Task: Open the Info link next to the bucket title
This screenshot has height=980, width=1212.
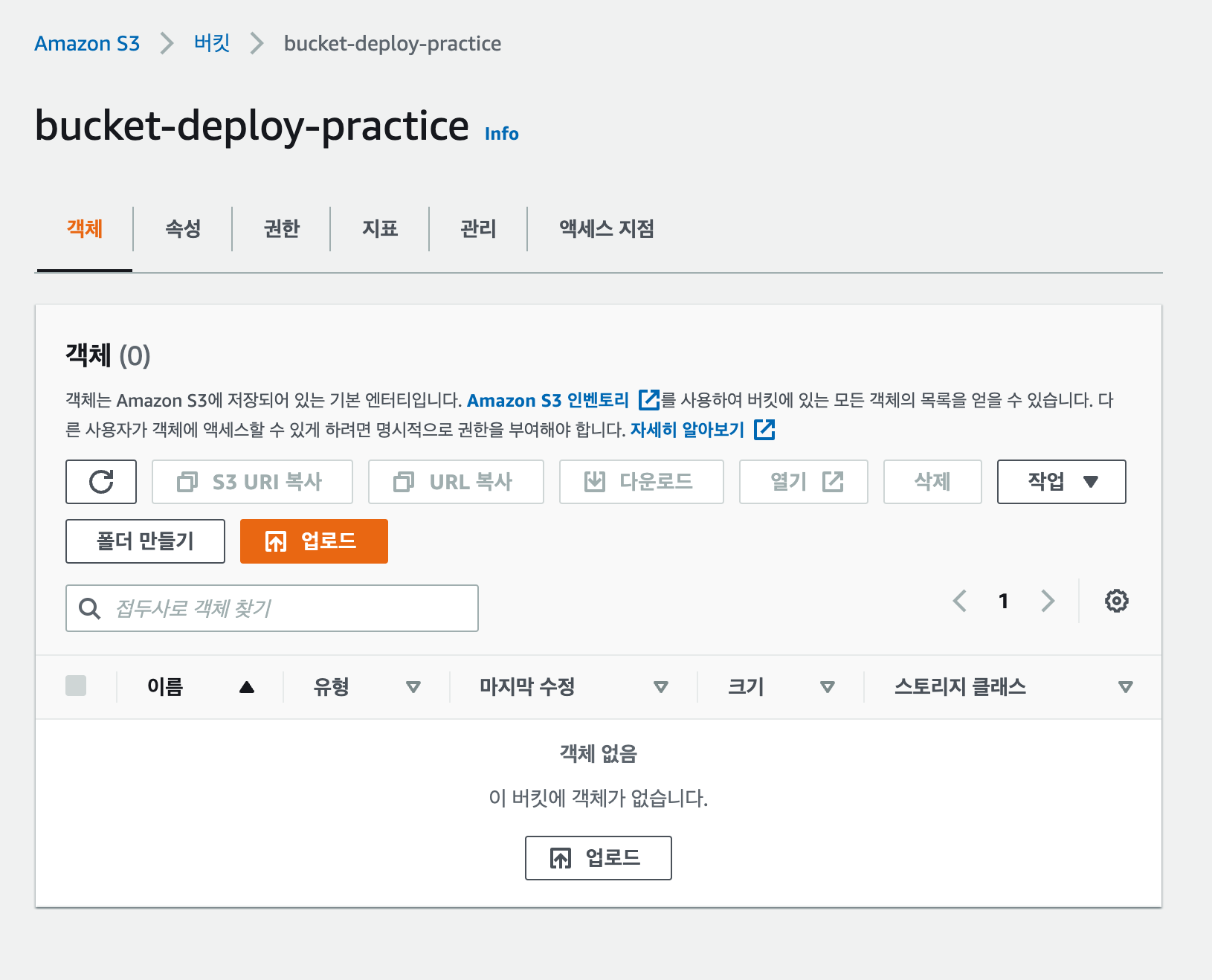Action: [502, 134]
